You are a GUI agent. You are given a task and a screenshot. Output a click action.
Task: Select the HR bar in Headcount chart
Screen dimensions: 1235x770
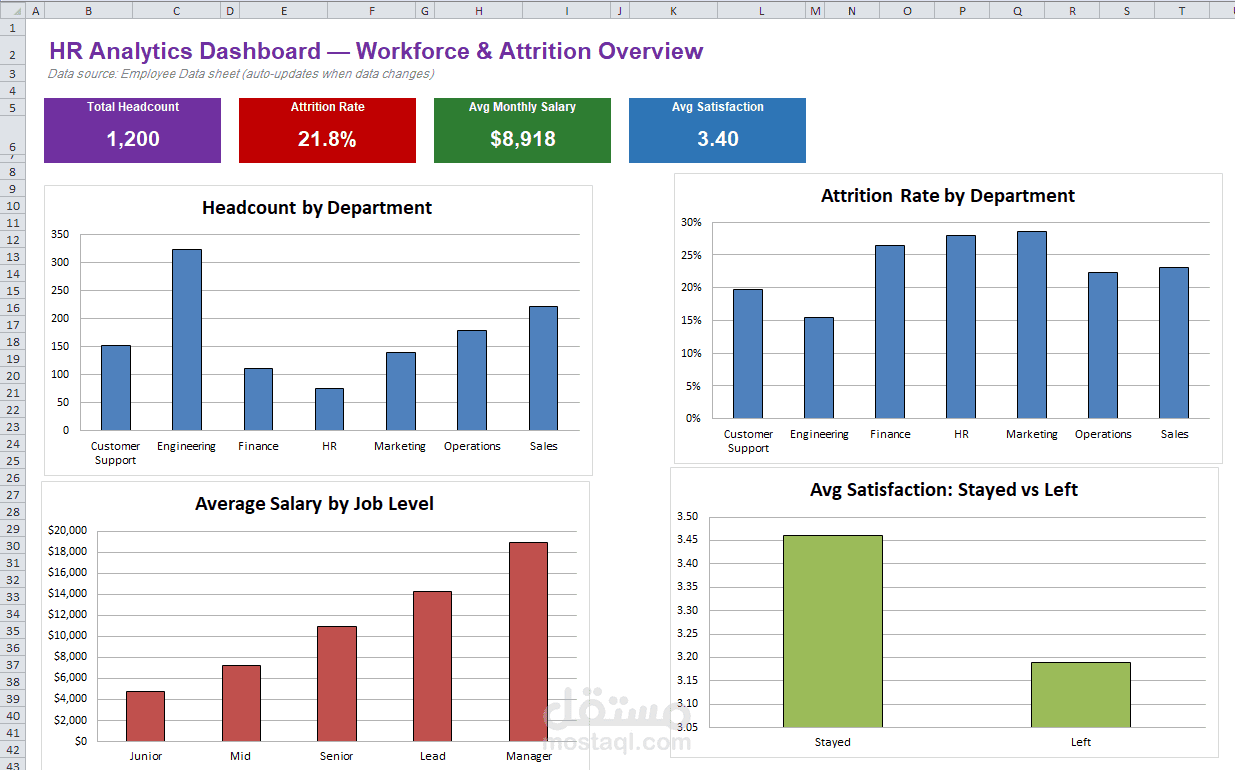point(329,409)
